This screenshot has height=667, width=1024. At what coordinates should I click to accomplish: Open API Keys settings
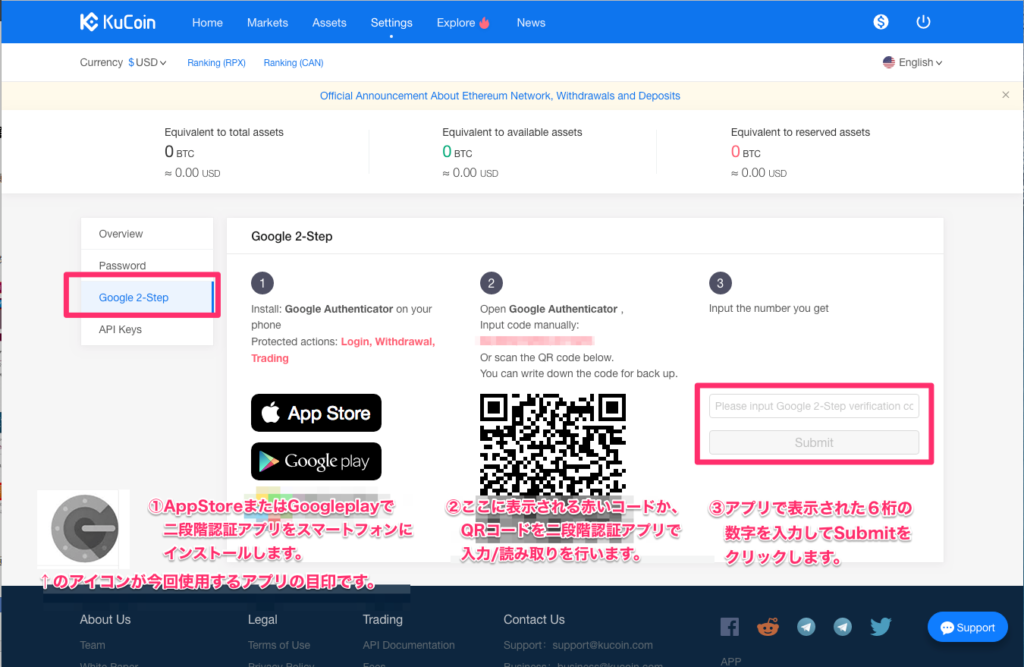147,329
